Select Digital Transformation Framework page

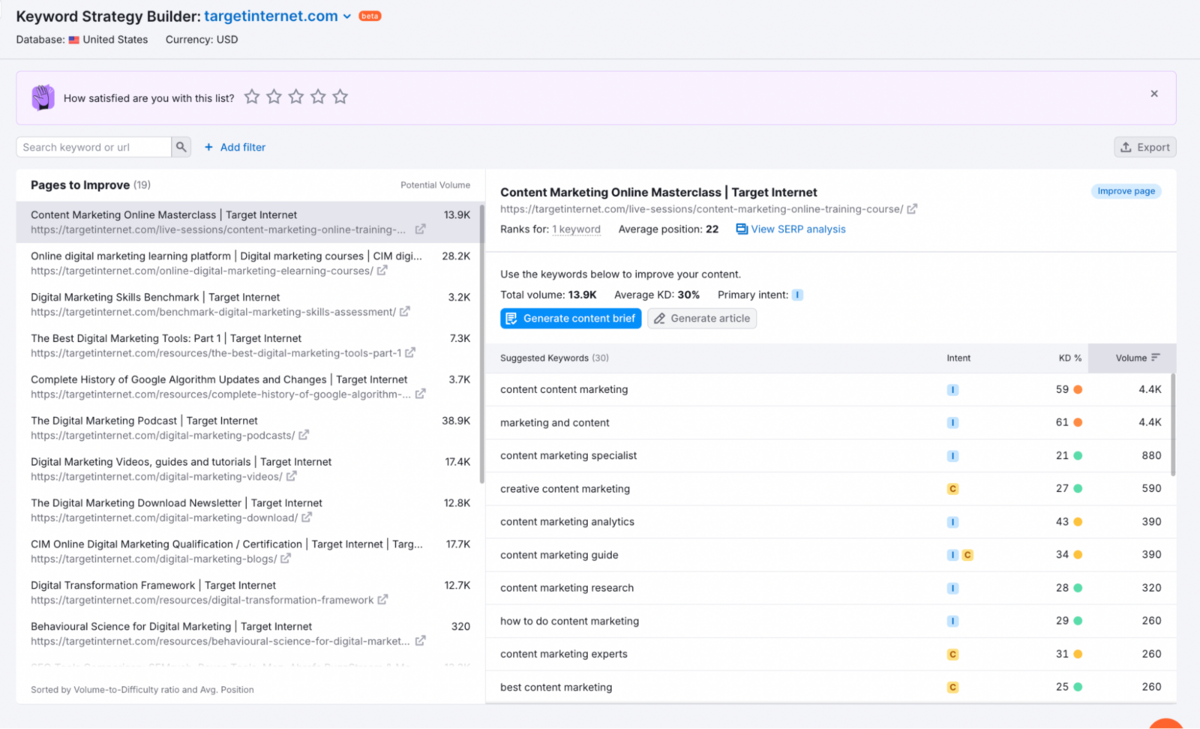click(x=248, y=592)
